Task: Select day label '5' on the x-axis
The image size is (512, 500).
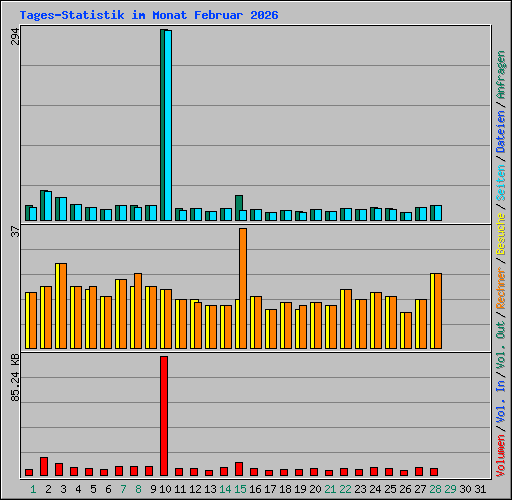Action: pyautogui.click(x=93, y=489)
